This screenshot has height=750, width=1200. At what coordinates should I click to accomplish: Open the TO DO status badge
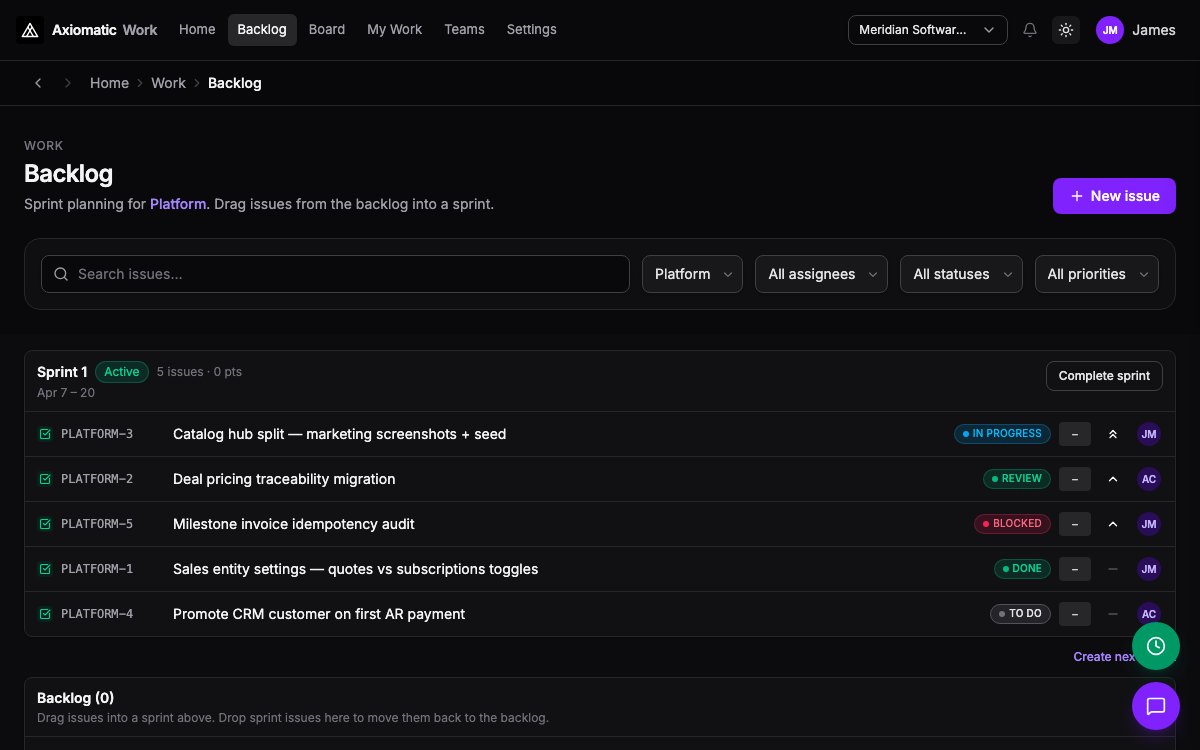pos(1020,614)
